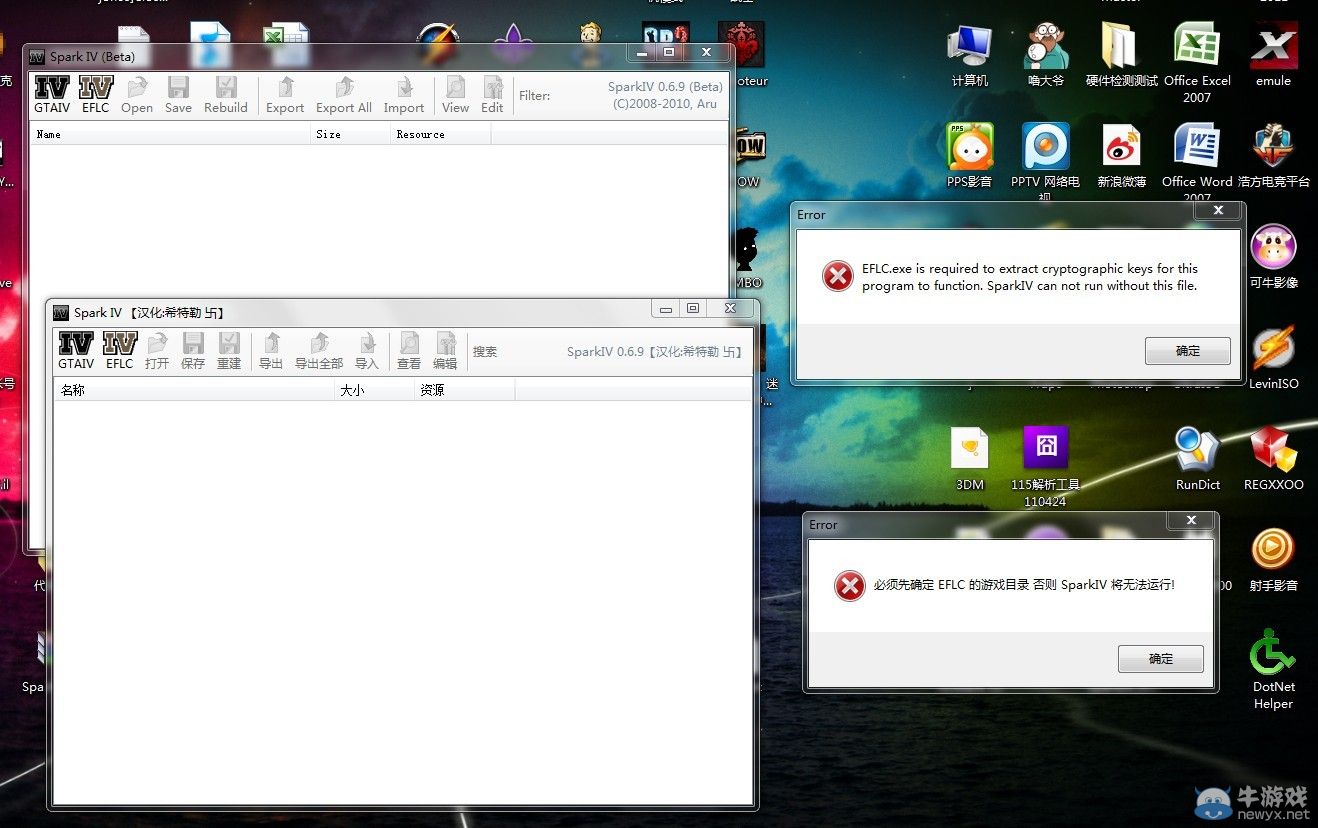Click 导出 toolbar button
The image size is (1318, 828).
coord(271,351)
